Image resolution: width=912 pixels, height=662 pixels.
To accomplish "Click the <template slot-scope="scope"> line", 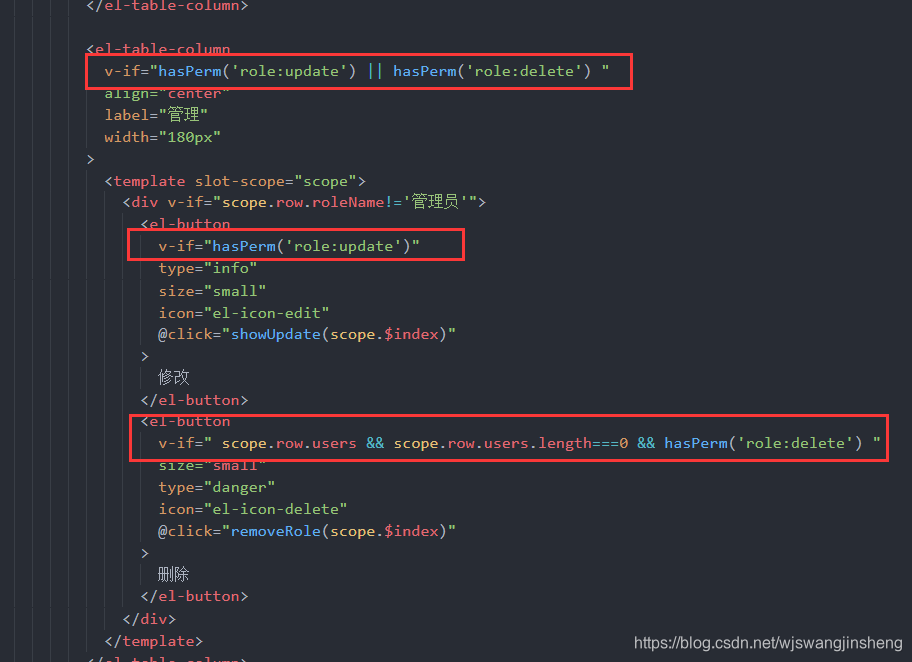I will pos(235,181).
